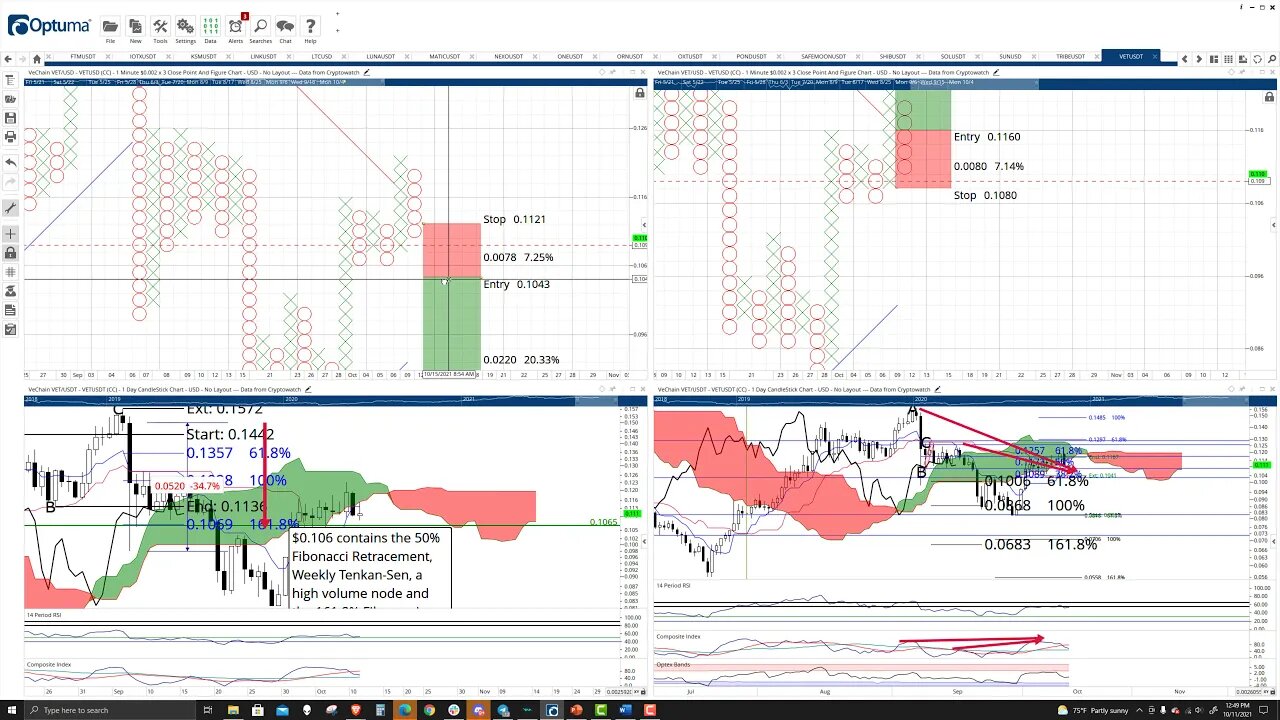Open the Tools icon
Viewport: 1280px width, 720px height.
pyautogui.click(x=160, y=27)
